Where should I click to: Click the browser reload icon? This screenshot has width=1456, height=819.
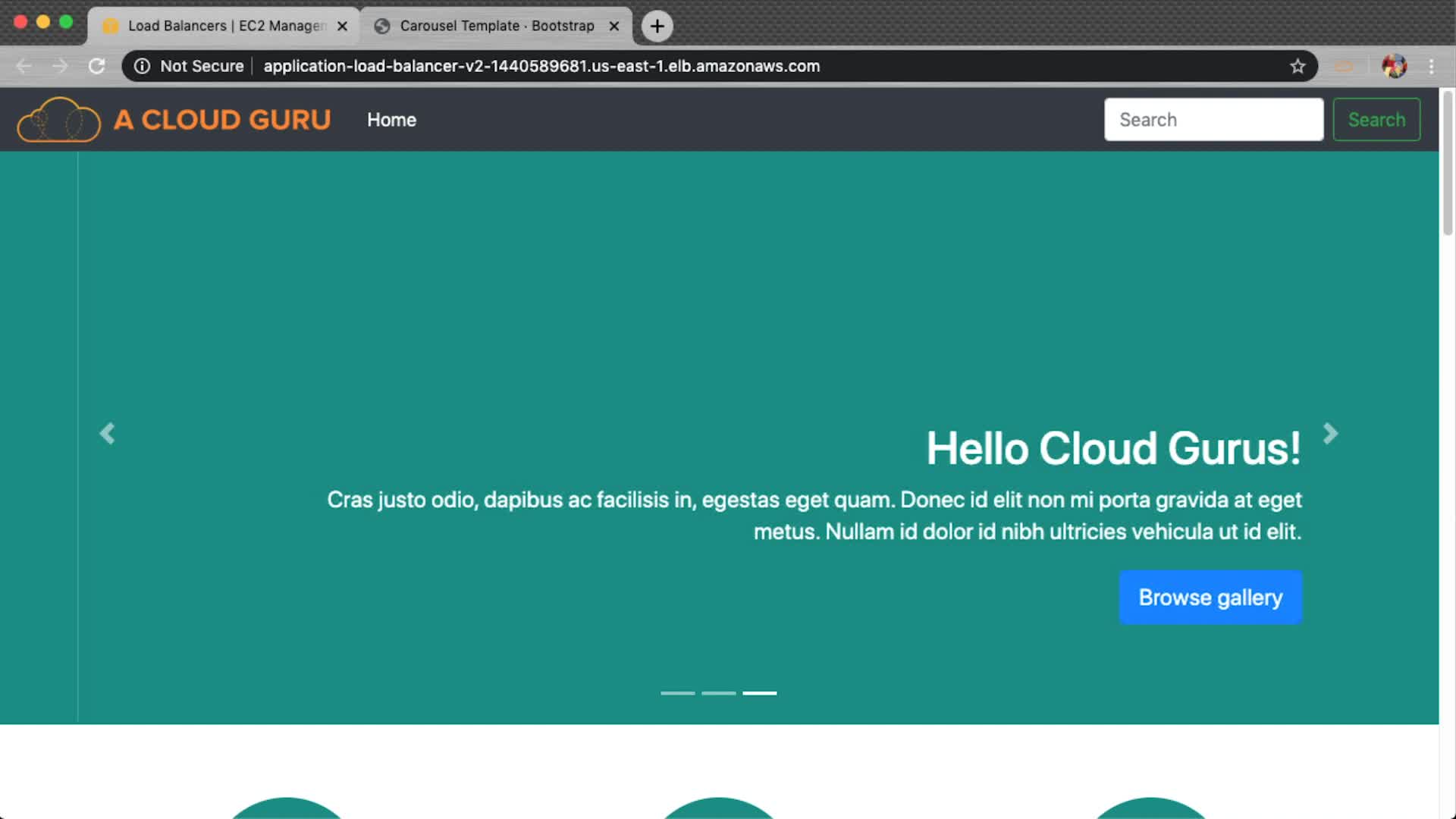click(x=96, y=66)
